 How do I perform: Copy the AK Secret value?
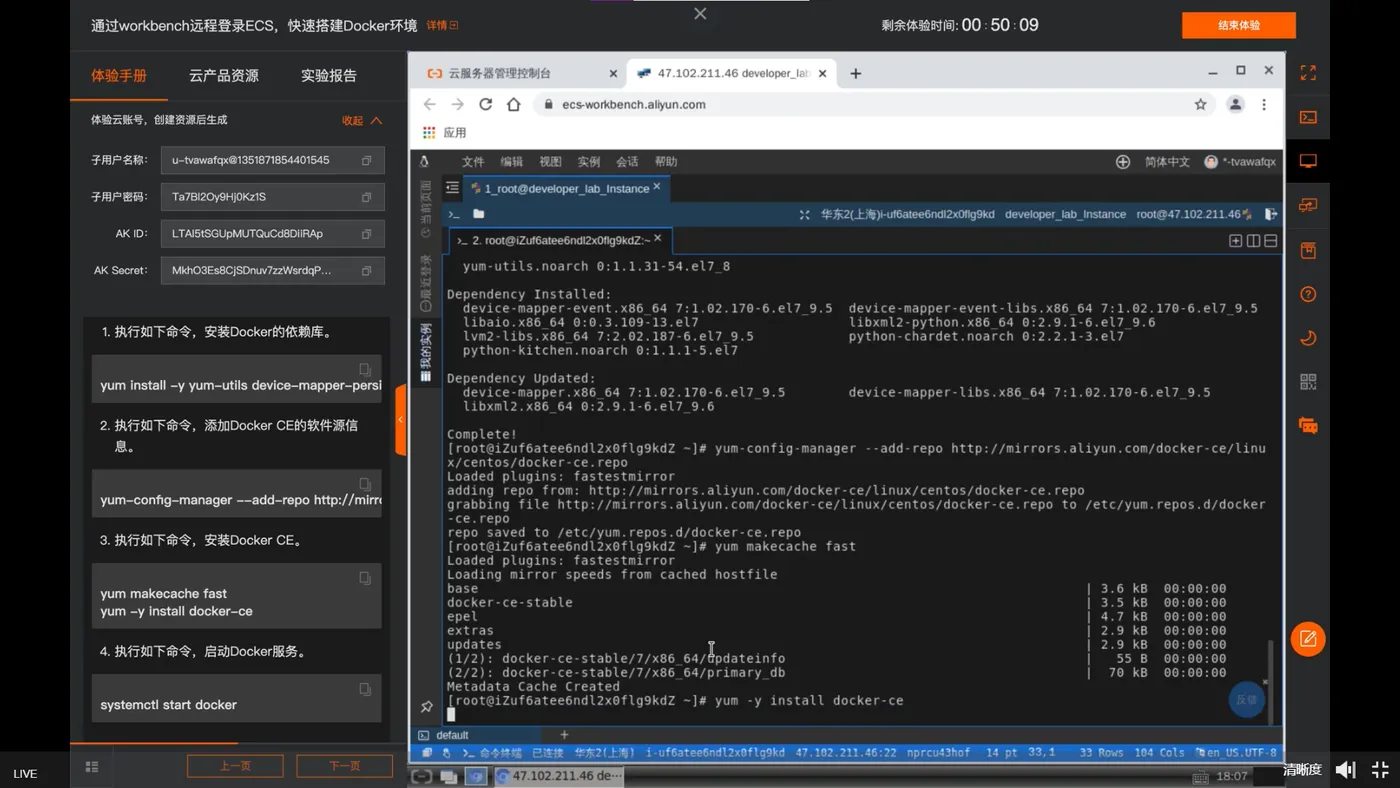367,271
